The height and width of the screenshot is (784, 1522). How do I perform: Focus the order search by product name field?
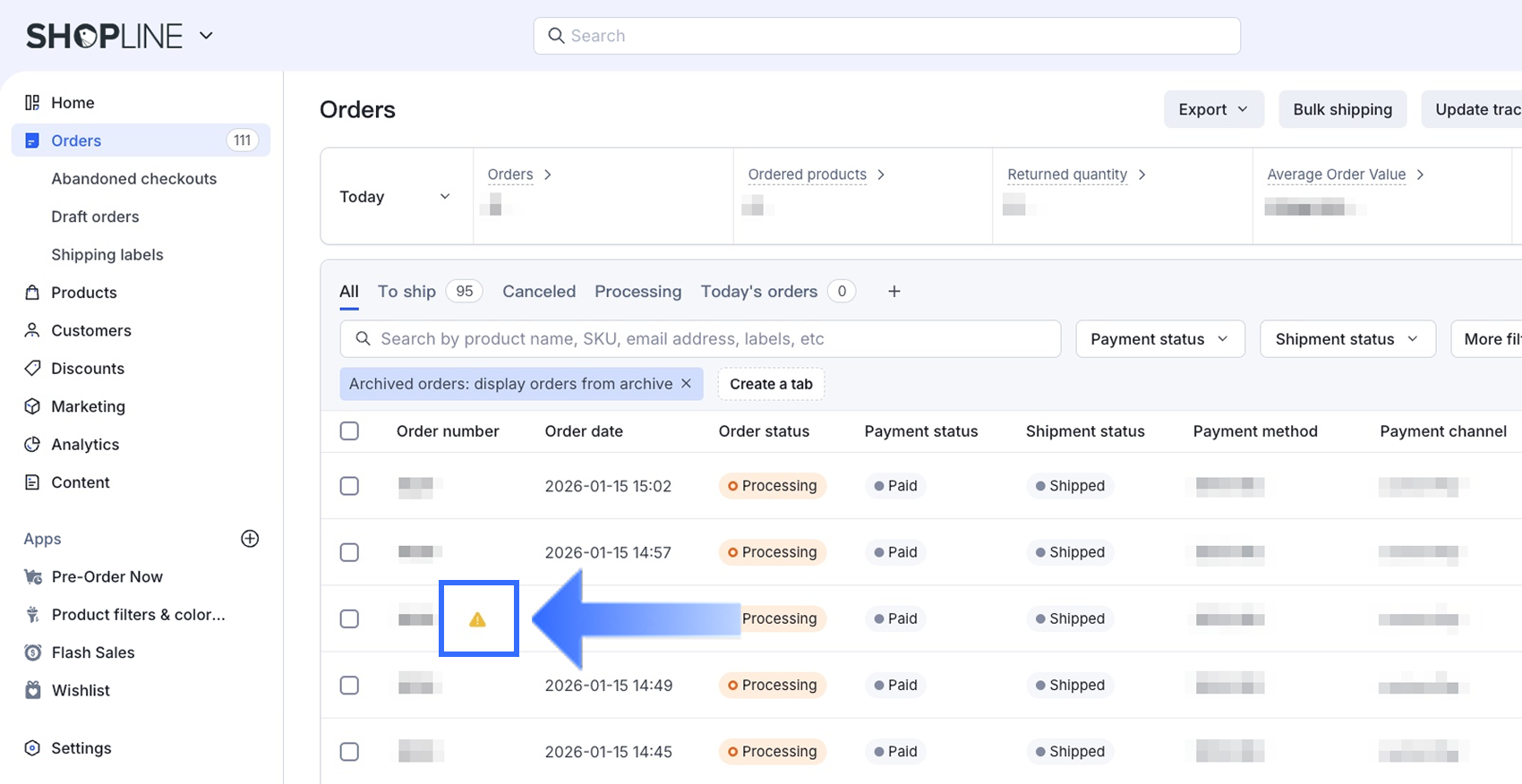pos(700,339)
